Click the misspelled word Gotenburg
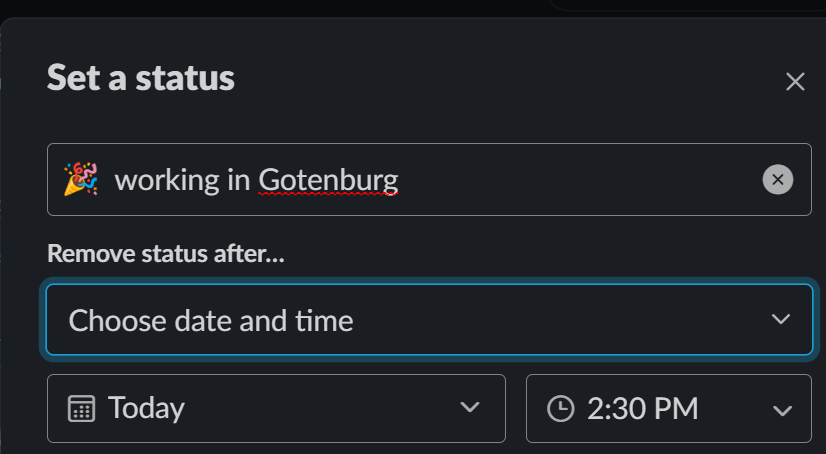Image resolution: width=826 pixels, height=454 pixels. click(328, 180)
